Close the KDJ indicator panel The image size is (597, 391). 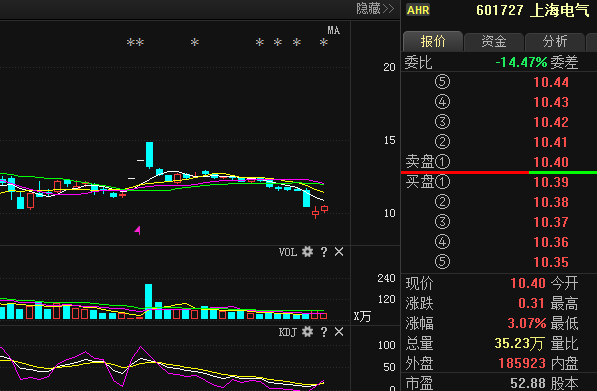click(x=339, y=332)
